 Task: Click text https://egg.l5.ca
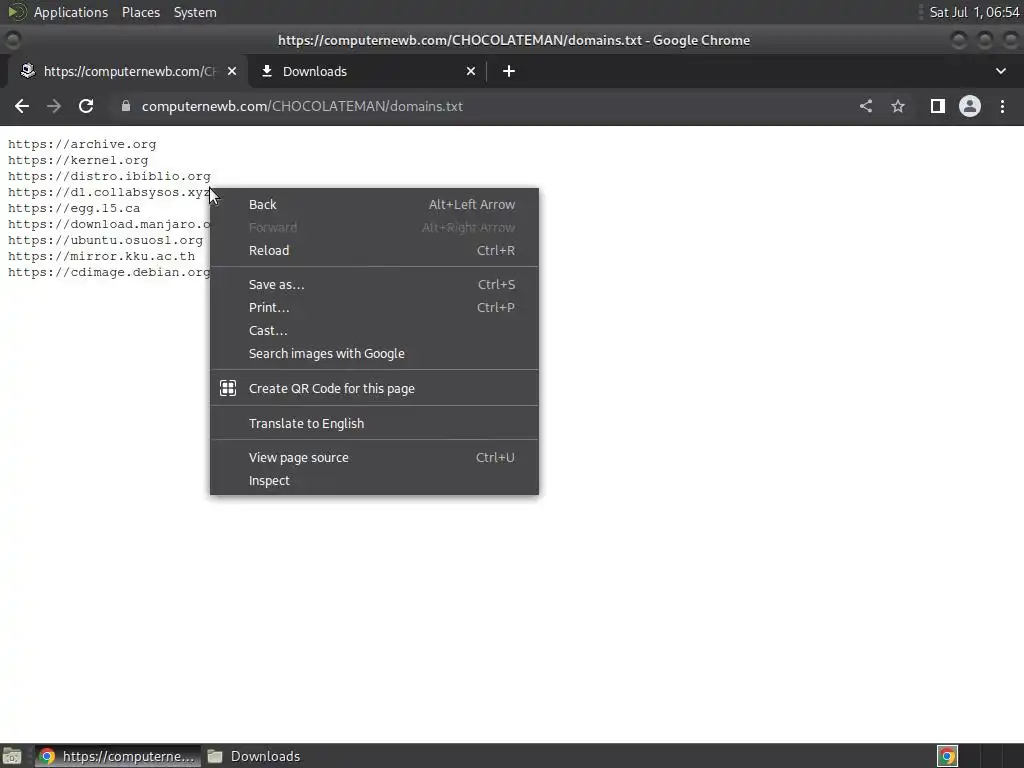[x=74, y=208]
